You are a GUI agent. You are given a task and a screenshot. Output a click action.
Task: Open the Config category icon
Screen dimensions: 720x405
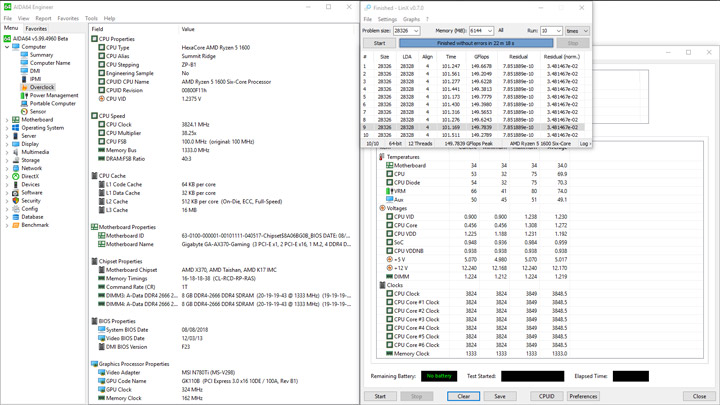click(x=16, y=209)
